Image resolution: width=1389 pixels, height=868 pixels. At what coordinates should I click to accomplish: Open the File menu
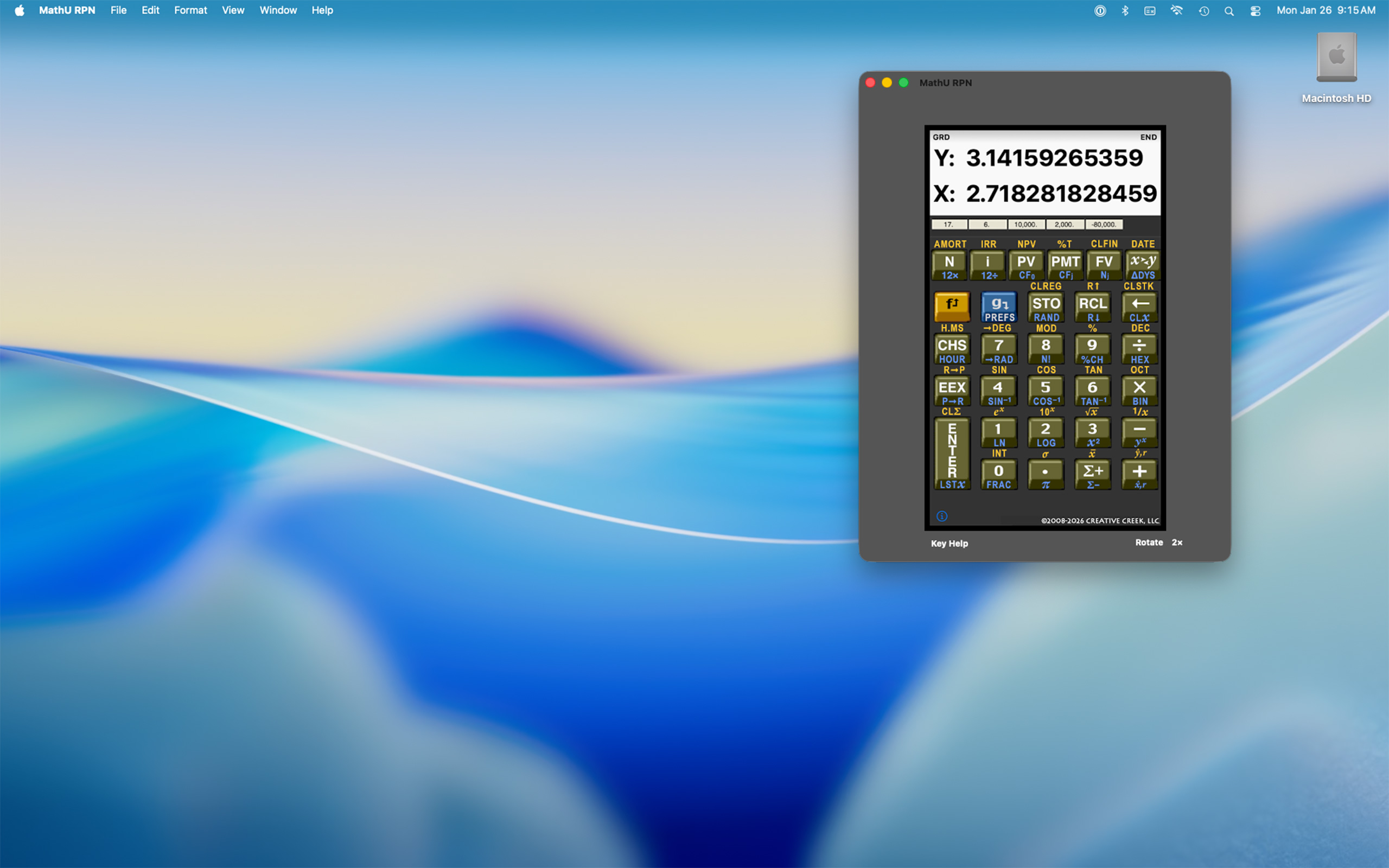click(x=118, y=10)
